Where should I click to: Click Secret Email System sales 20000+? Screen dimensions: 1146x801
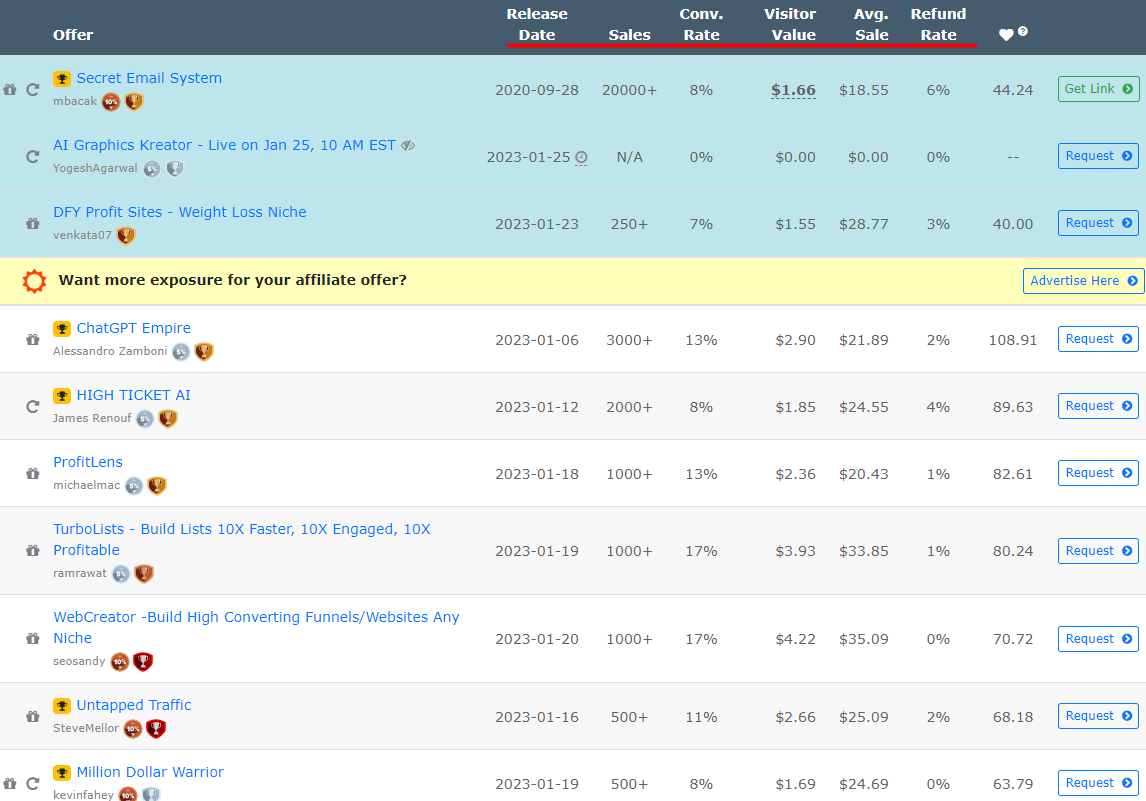coord(629,91)
